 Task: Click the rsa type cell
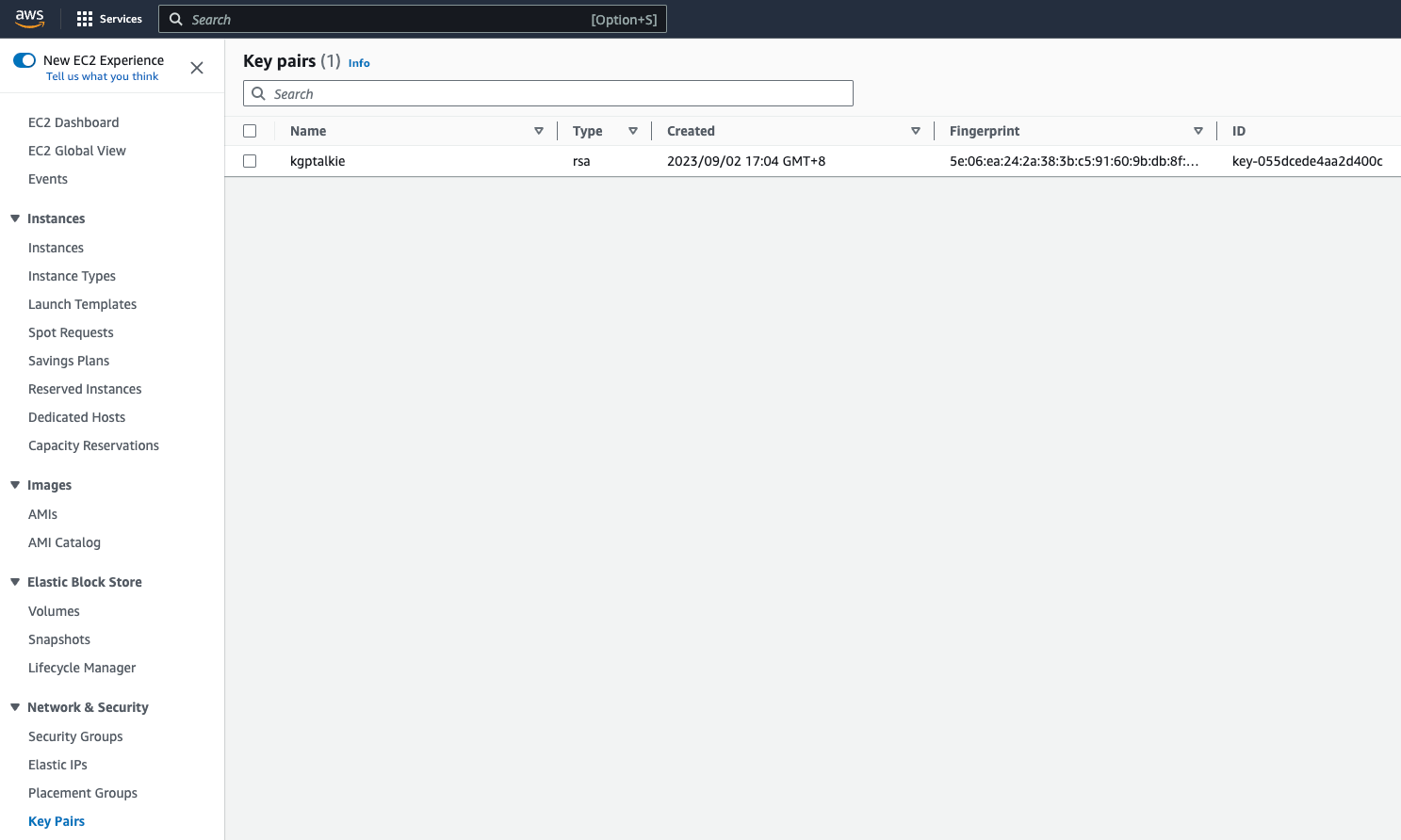[x=581, y=161]
